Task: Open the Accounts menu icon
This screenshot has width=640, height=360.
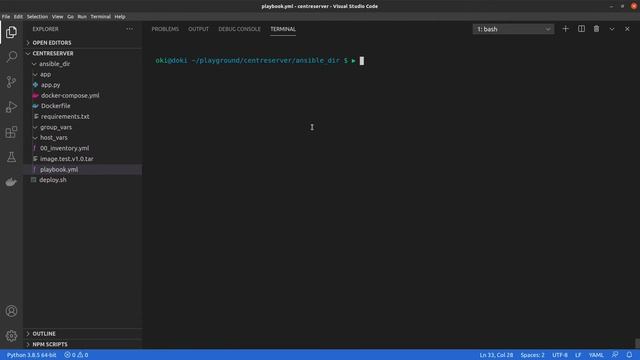Action: pyautogui.click(x=11, y=311)
